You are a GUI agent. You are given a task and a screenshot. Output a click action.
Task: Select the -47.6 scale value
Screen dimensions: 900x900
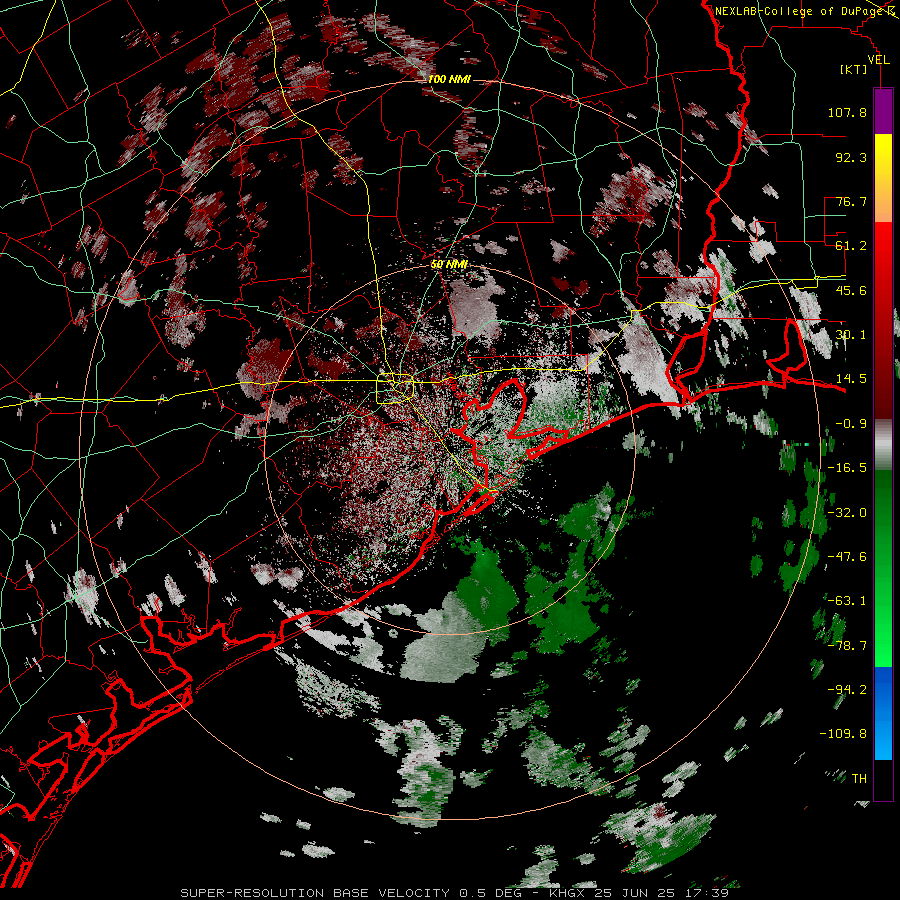point(847,557)
